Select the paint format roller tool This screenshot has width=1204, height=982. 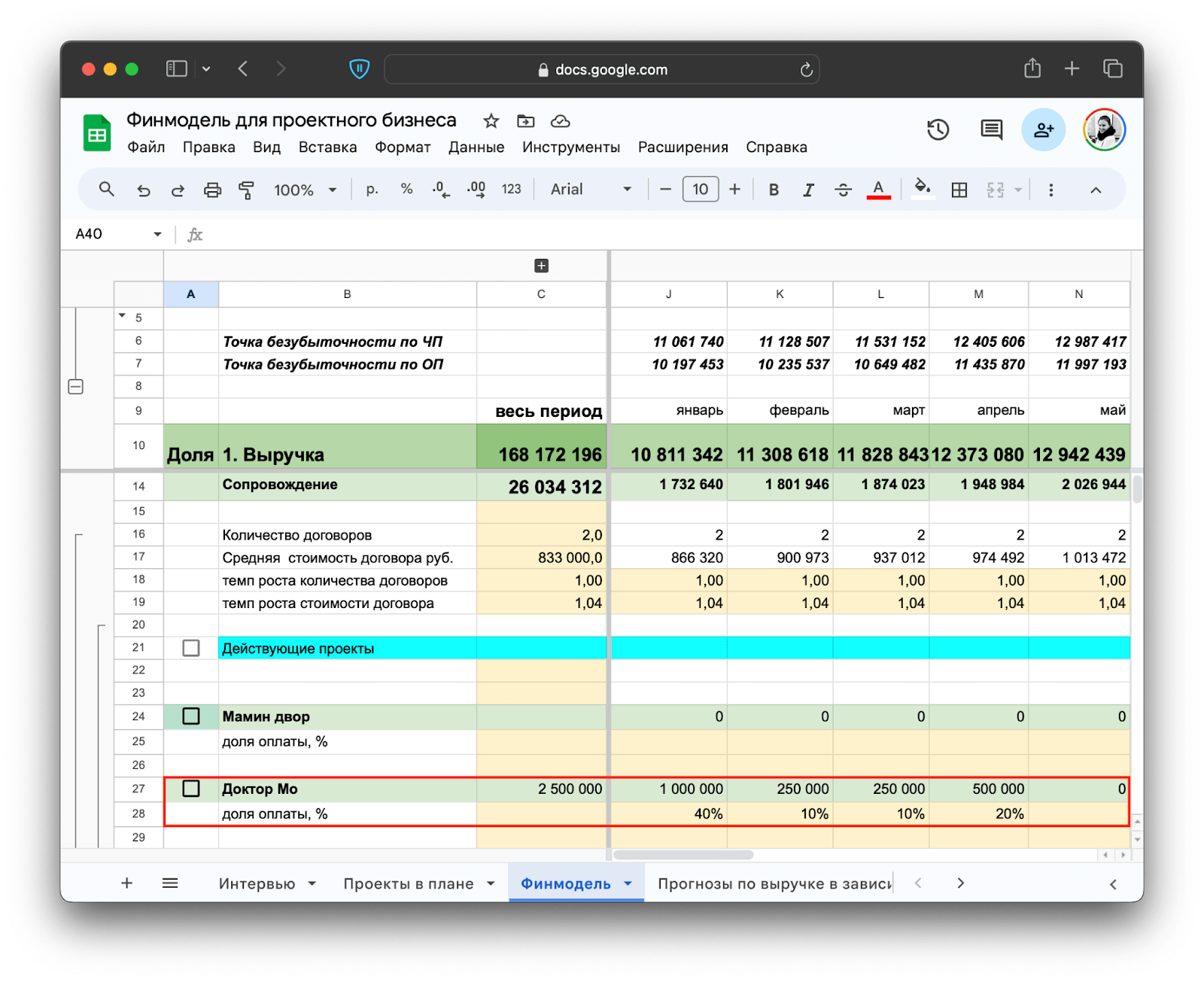(246, 190)
